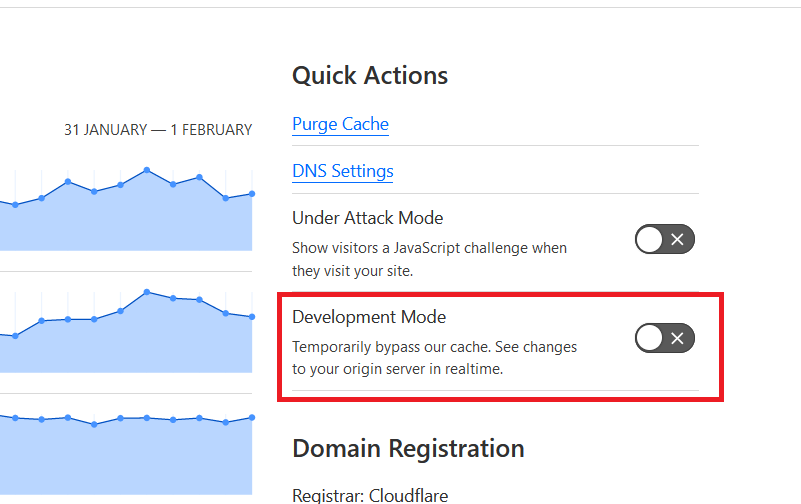The width and height of the screenshot is (801, 504).
Task: Click the Development Mode label
Action: click(x=369, y=317)
